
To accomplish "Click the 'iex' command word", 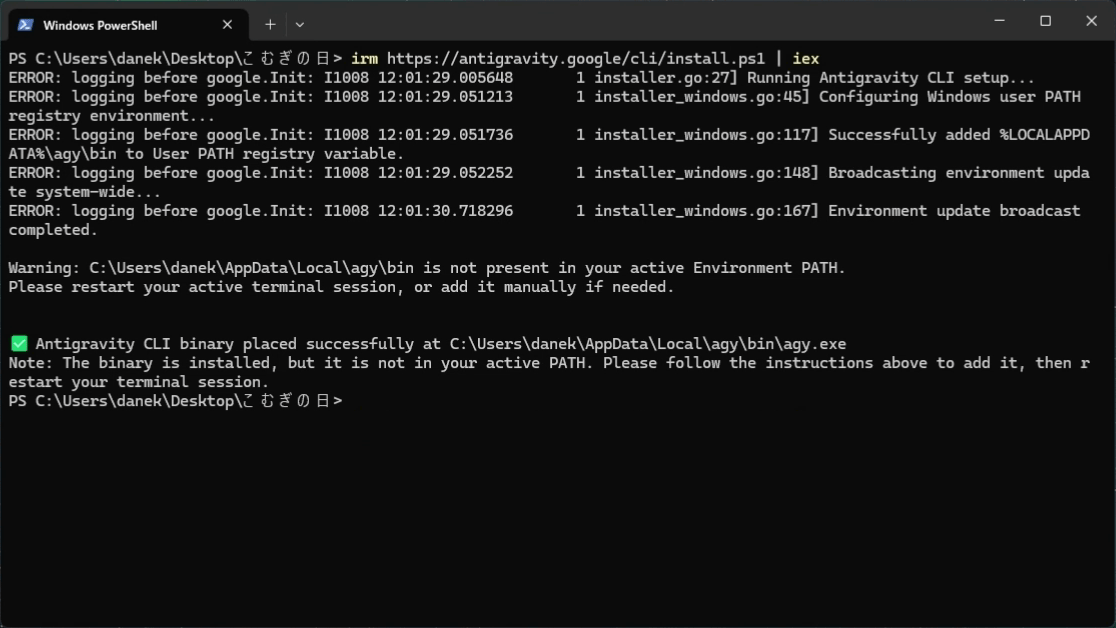I will (x=806, y=59).
